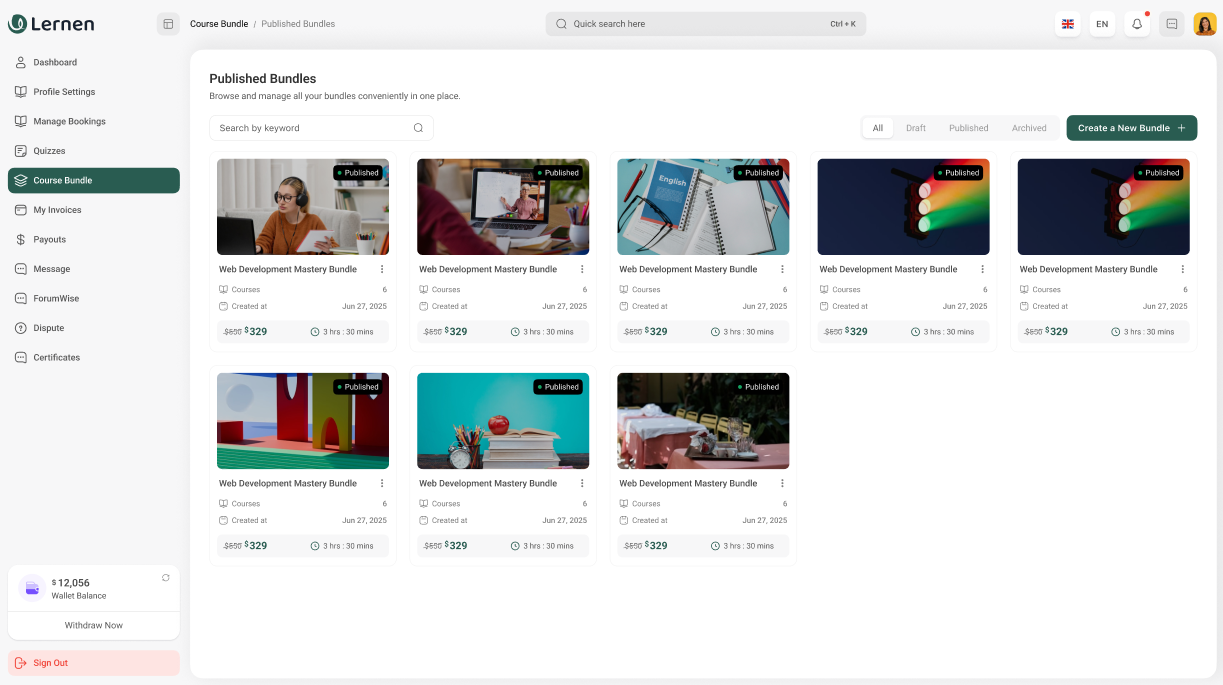Select the Published filter tab
This screenshot has height=685, width=1223.
tap(968, 128)
